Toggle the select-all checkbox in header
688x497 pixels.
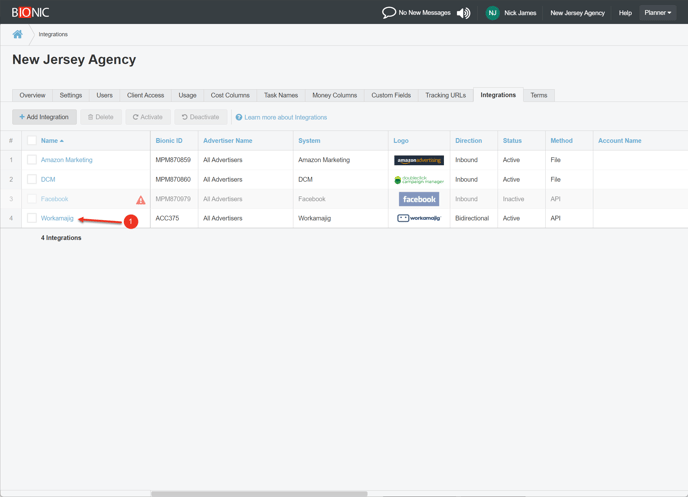(x=32, y=140)
